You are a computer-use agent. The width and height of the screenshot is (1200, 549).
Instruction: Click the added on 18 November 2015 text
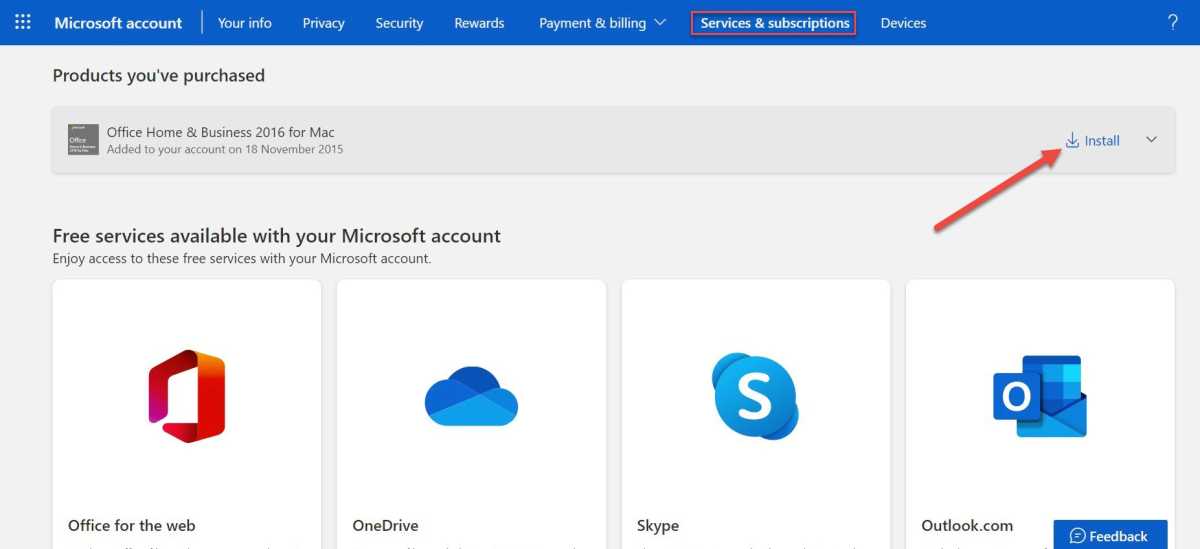tap(225, 150)
